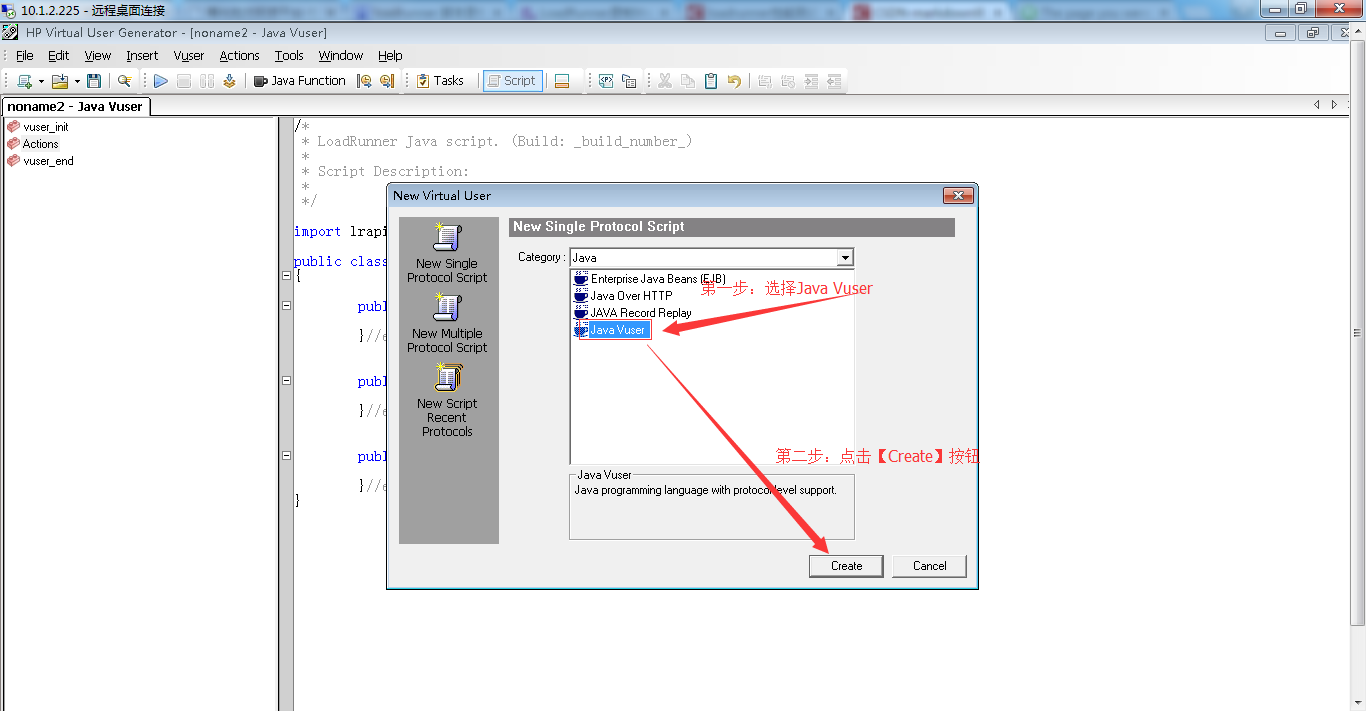Open the File menu

(x=25, y=56)
